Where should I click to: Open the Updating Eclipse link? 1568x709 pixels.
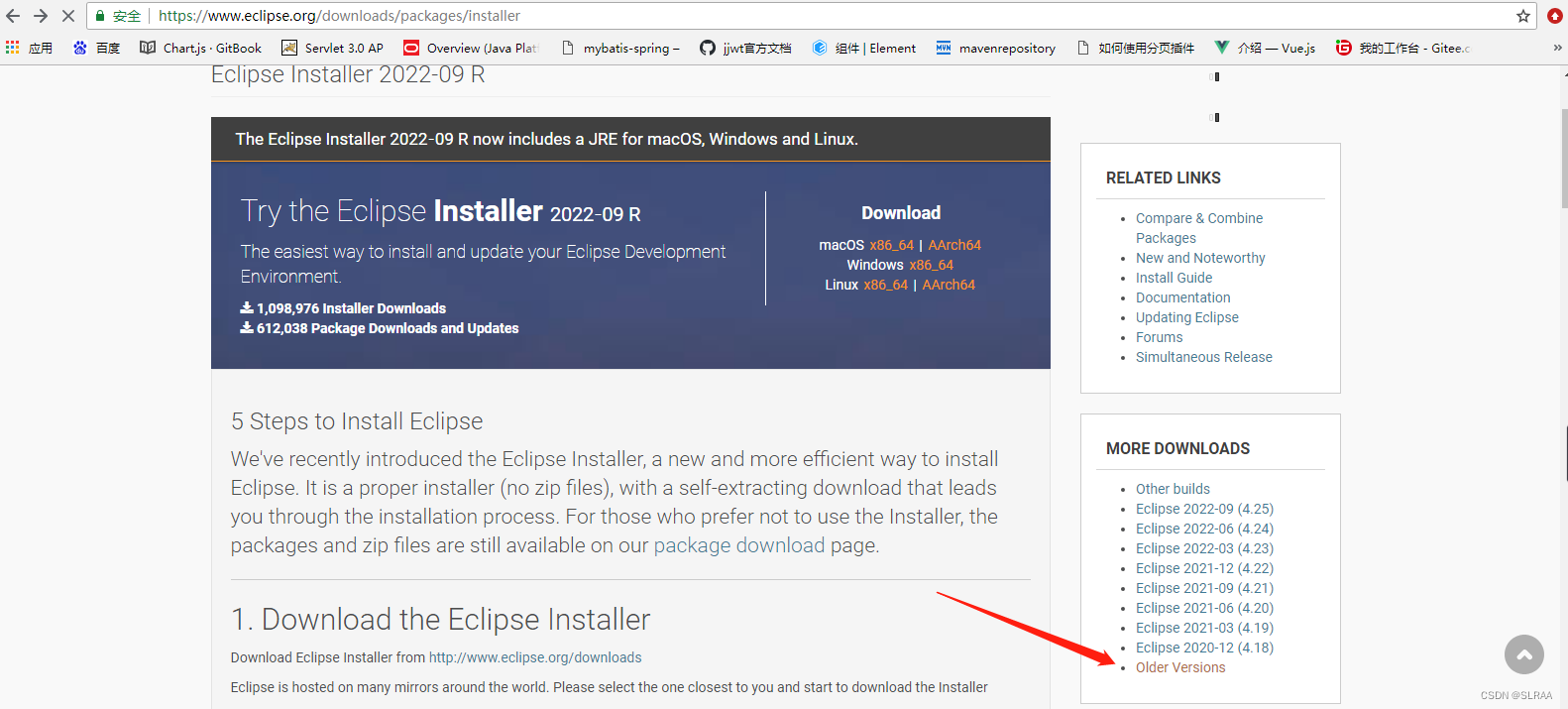1187,317
